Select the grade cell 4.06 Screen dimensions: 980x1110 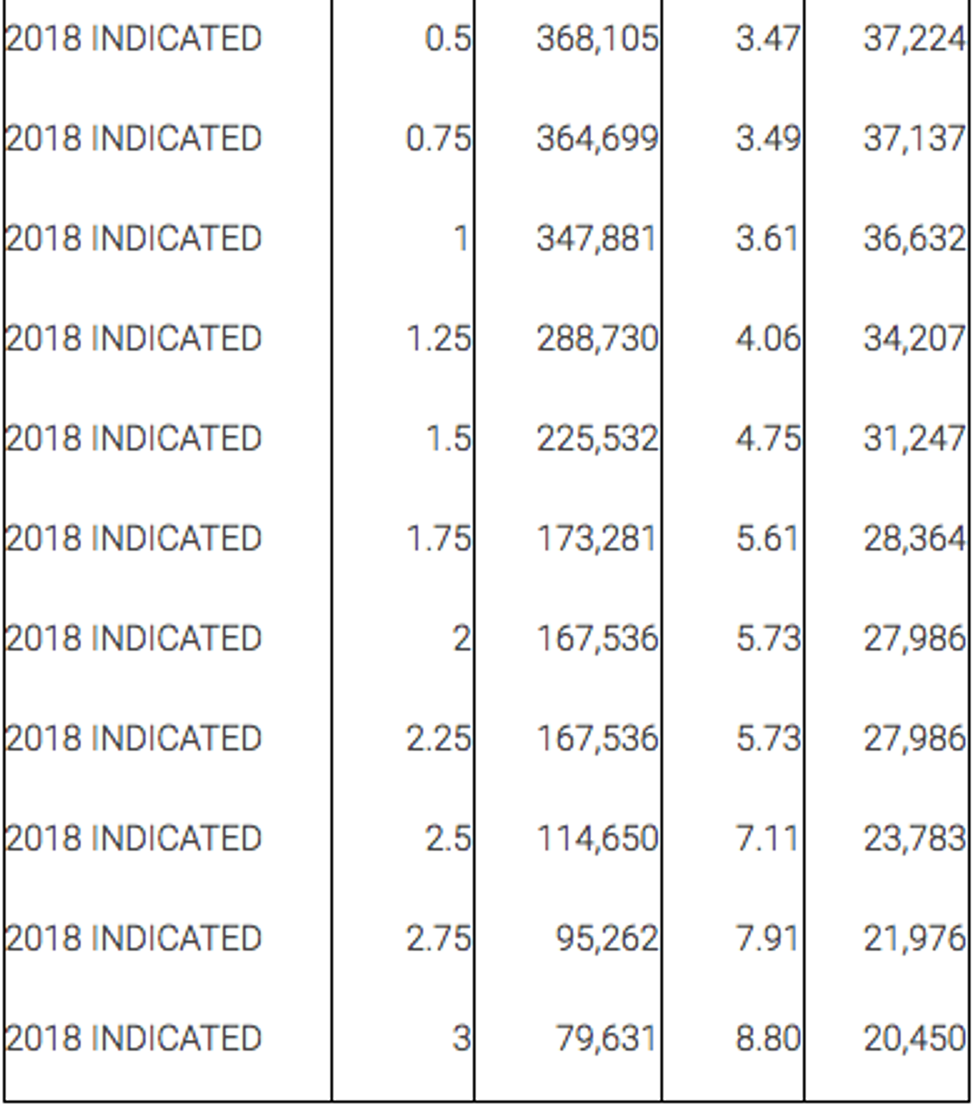768,339
